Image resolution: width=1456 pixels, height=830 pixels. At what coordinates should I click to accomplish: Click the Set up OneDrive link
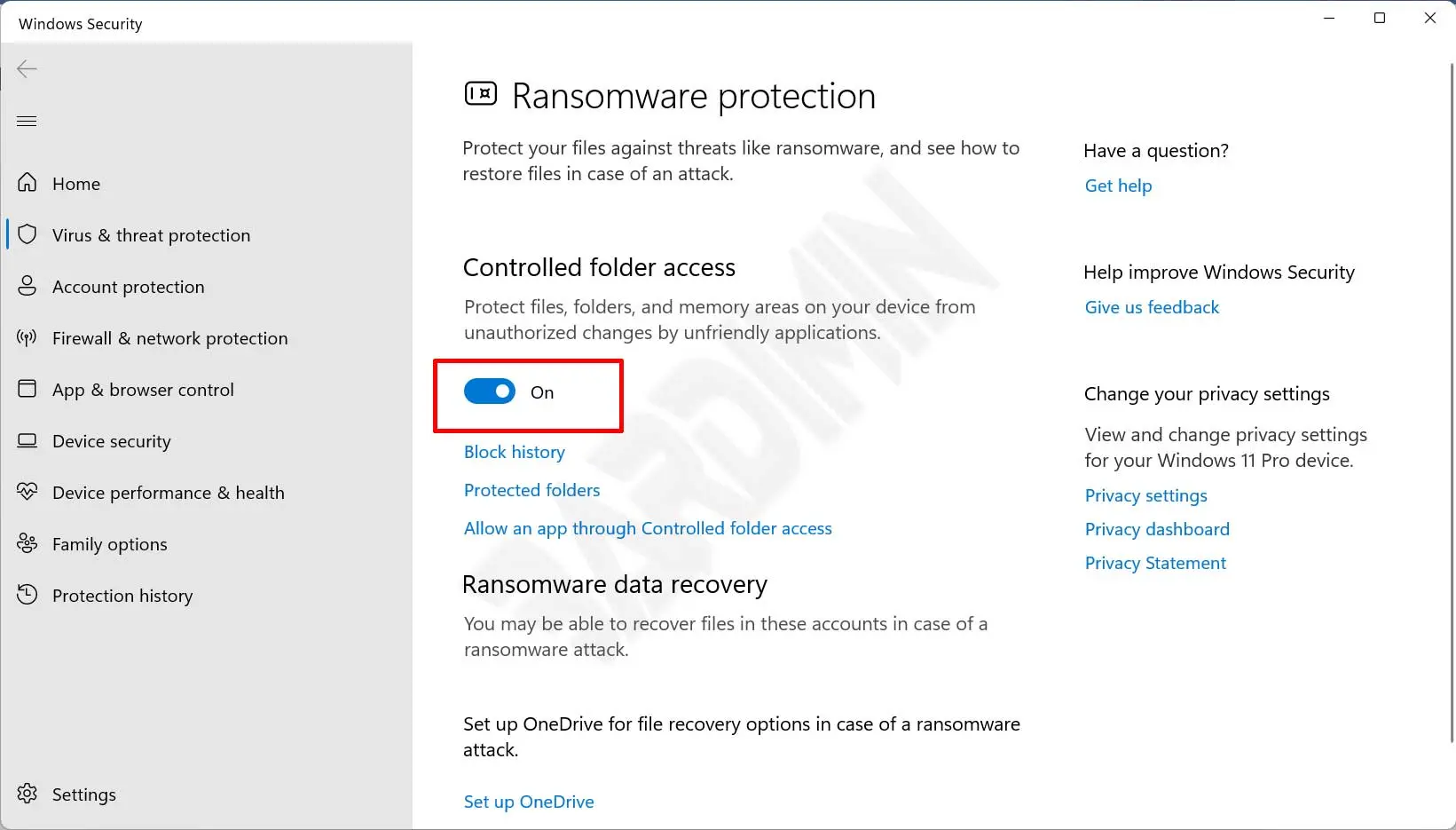pos(529,802)
